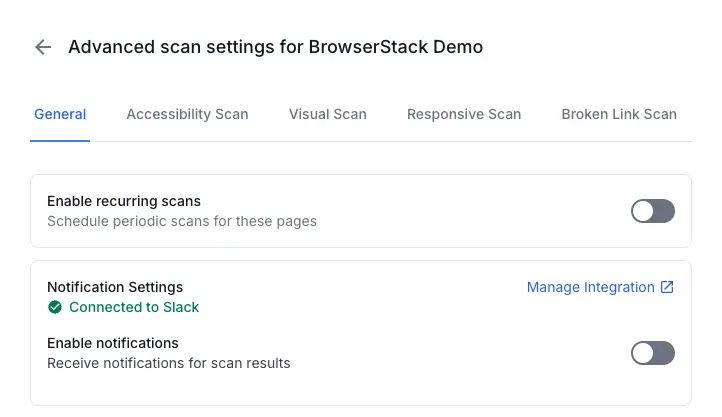Click the Advanced scan settings for BrowserStack Demo heading
The image size is (722, 417).
click(x=275, y=47)
